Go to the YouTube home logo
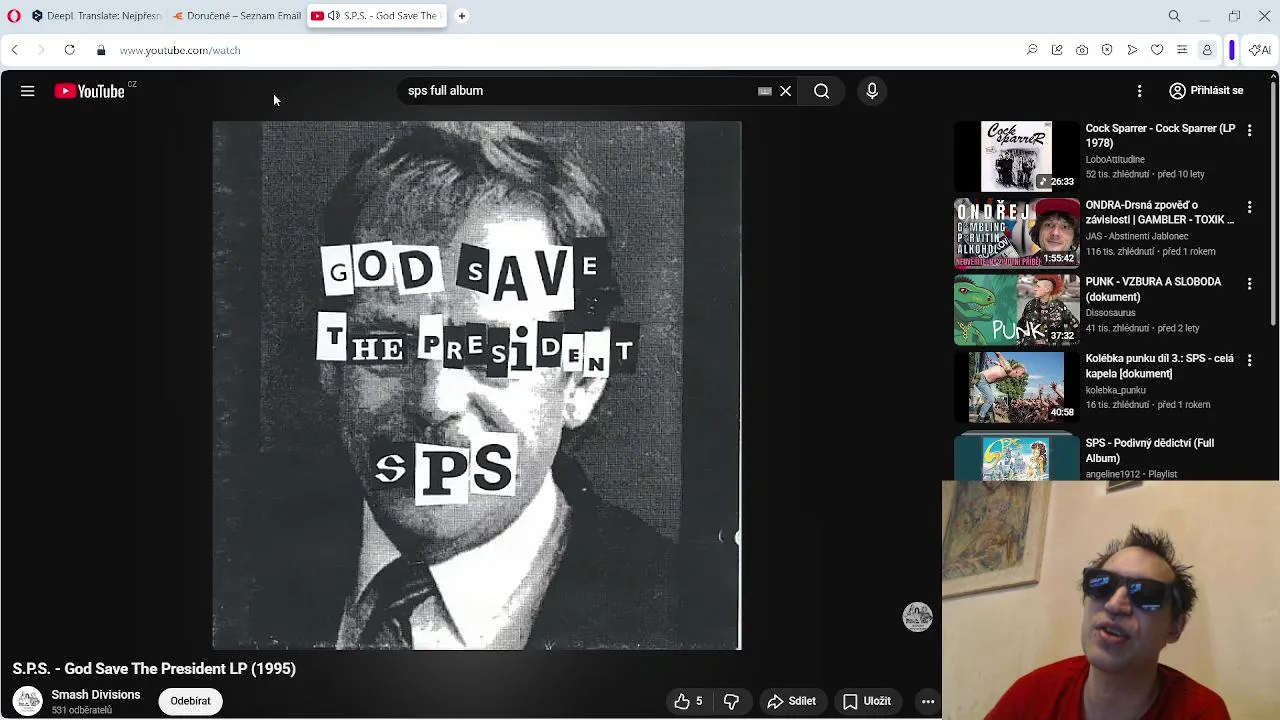1280x720 pixels. point(90,91)
